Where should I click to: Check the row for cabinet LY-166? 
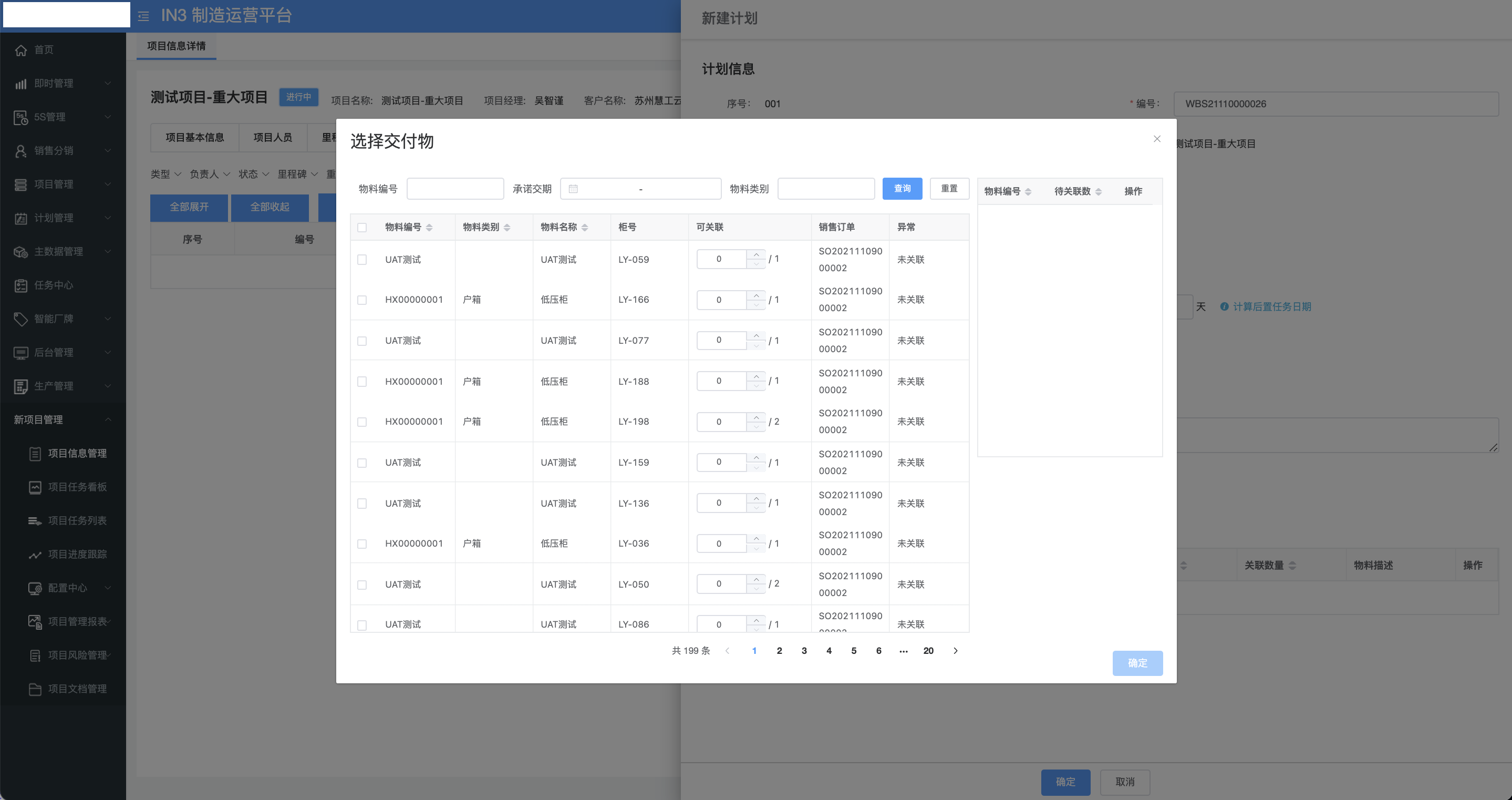point(362,300)
